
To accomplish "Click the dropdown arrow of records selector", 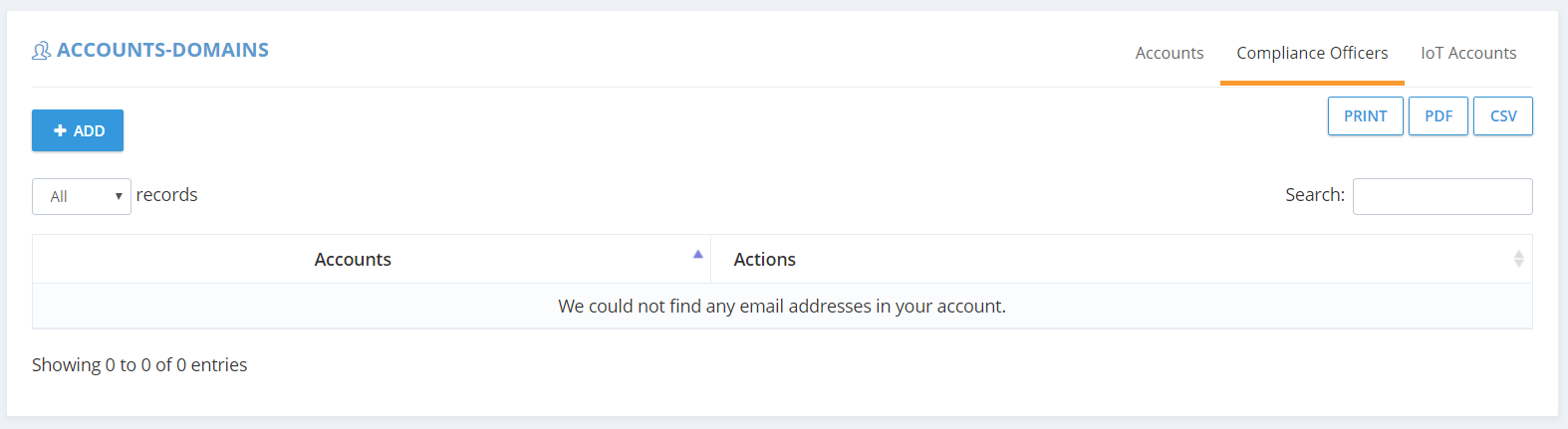I will point(119,196).
